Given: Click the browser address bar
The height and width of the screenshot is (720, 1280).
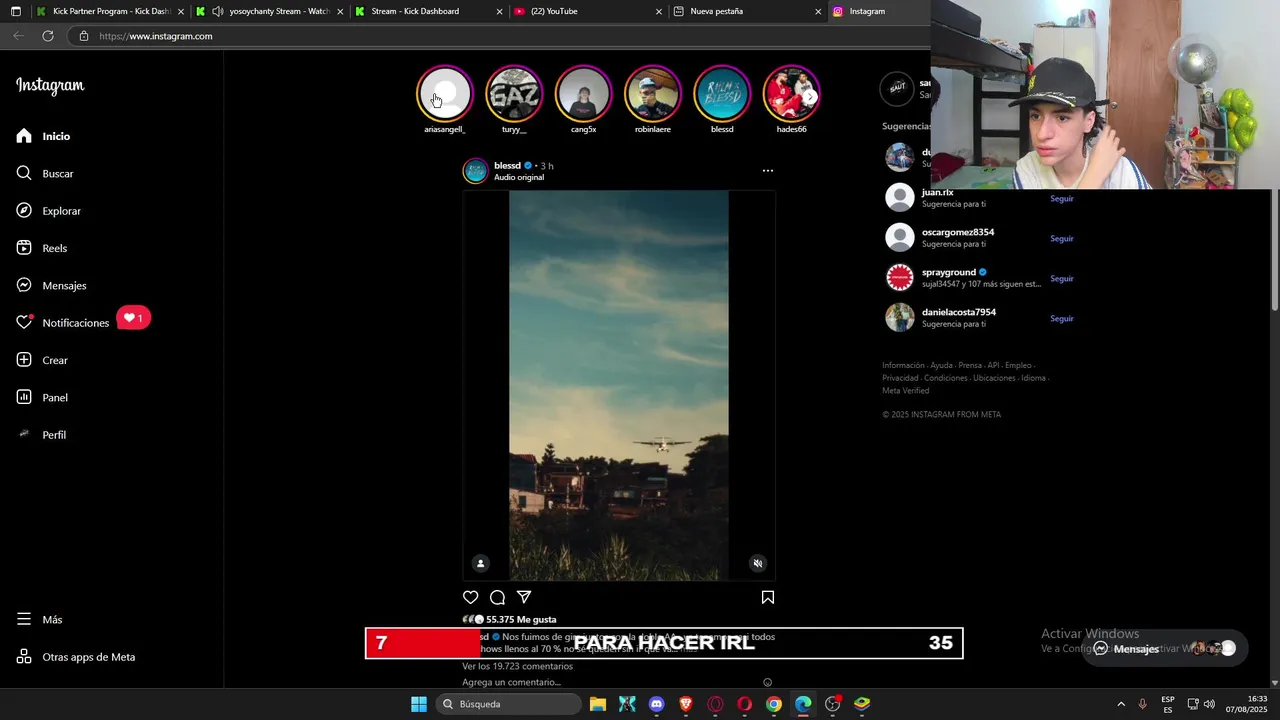Looking at the screenshot, I should [x=500, y=36].
